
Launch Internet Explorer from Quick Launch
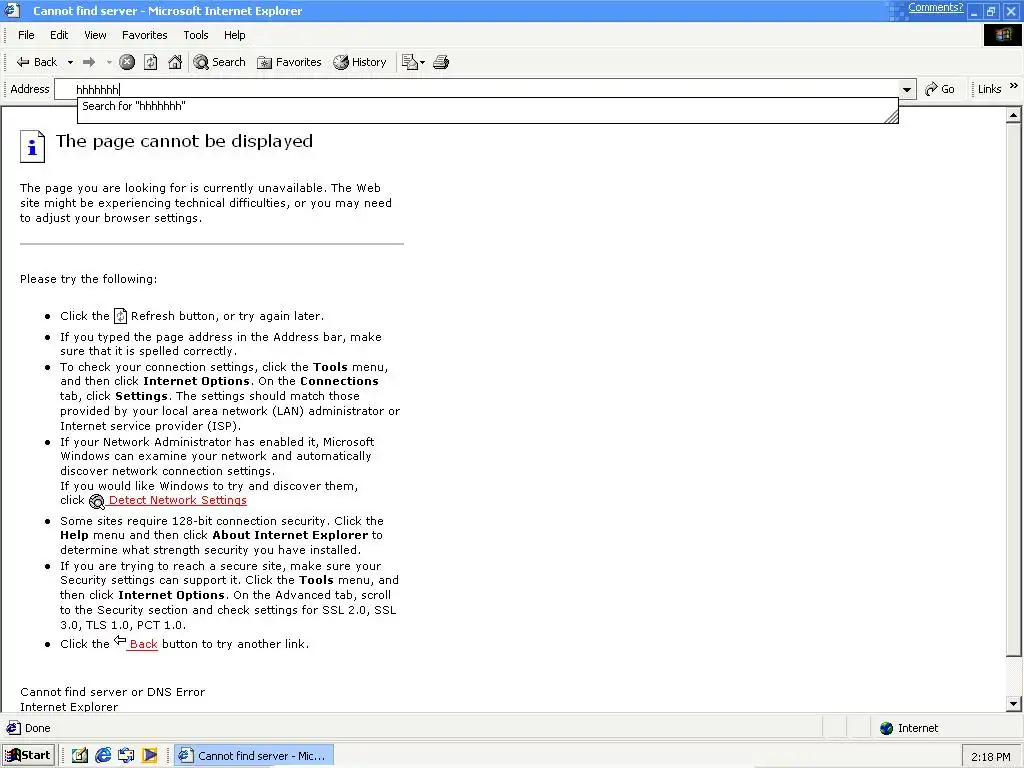click(x=103, y=756)
